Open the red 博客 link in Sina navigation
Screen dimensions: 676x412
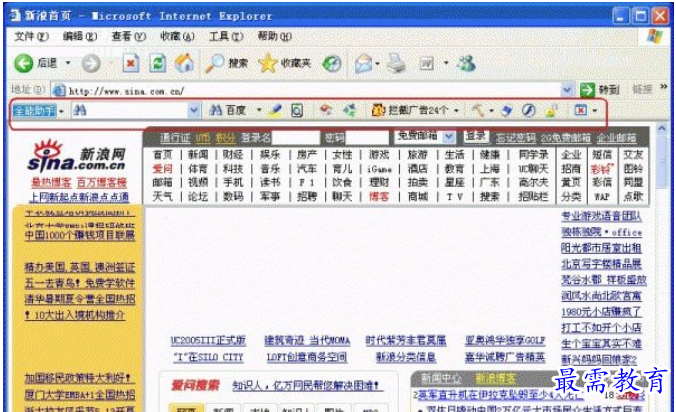coord(379,197)
